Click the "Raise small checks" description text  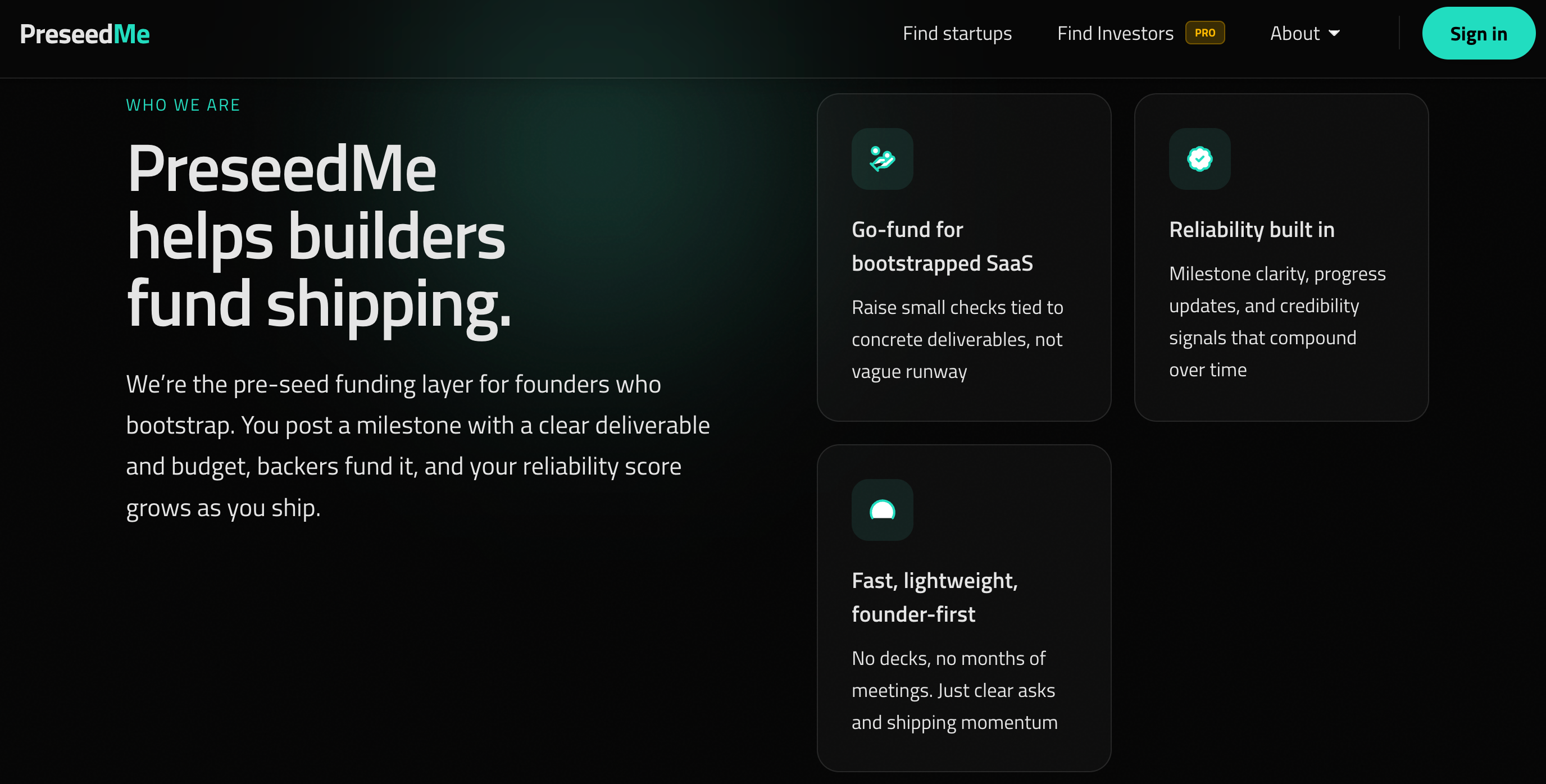(x=957, y=340)
